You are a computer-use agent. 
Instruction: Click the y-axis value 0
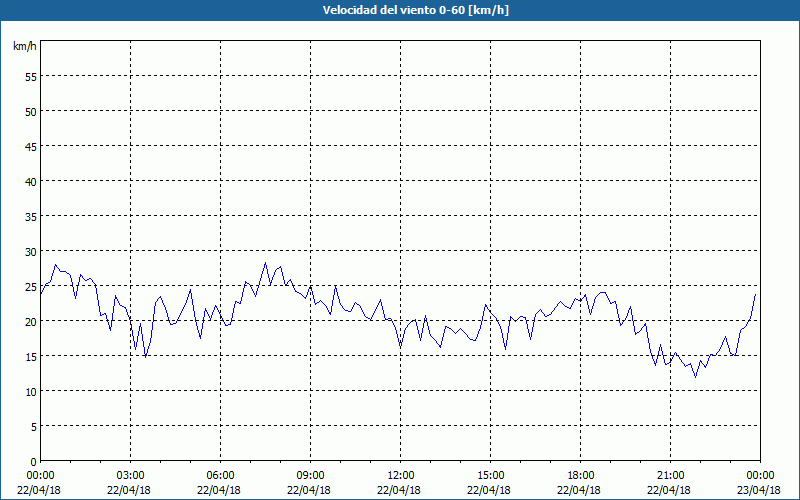34,462
